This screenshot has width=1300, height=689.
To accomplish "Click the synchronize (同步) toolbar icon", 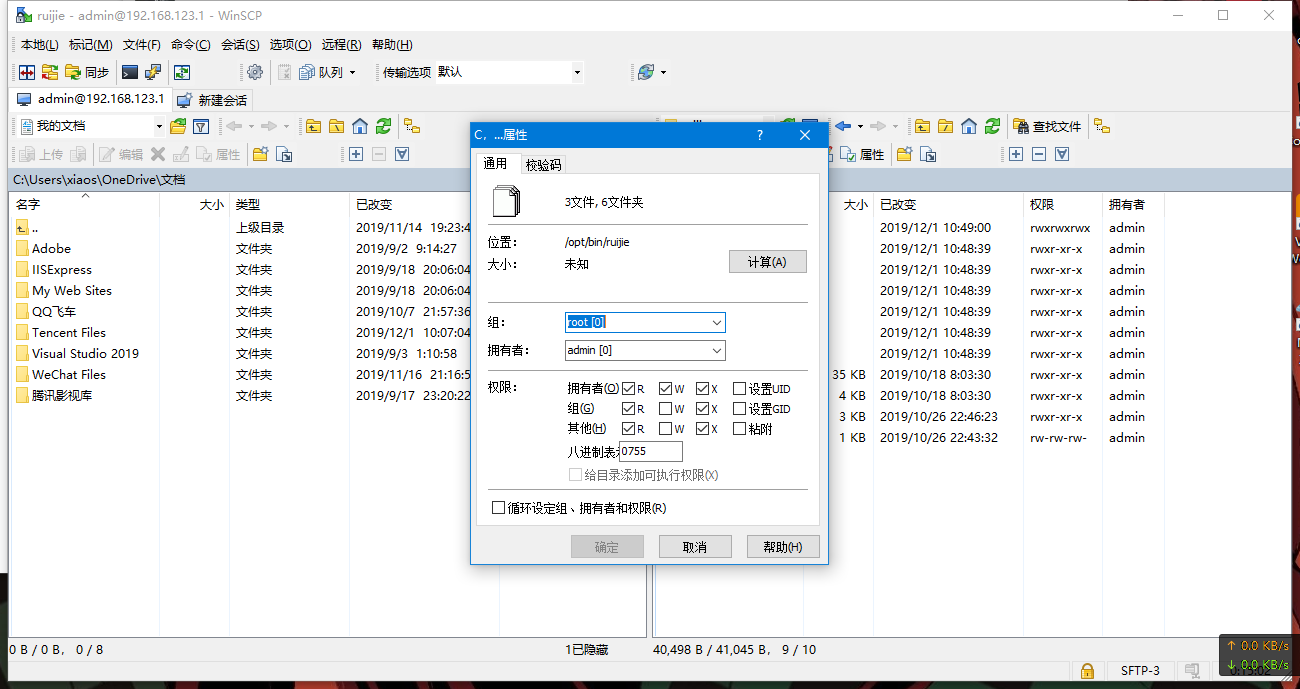I will (86, 72).
